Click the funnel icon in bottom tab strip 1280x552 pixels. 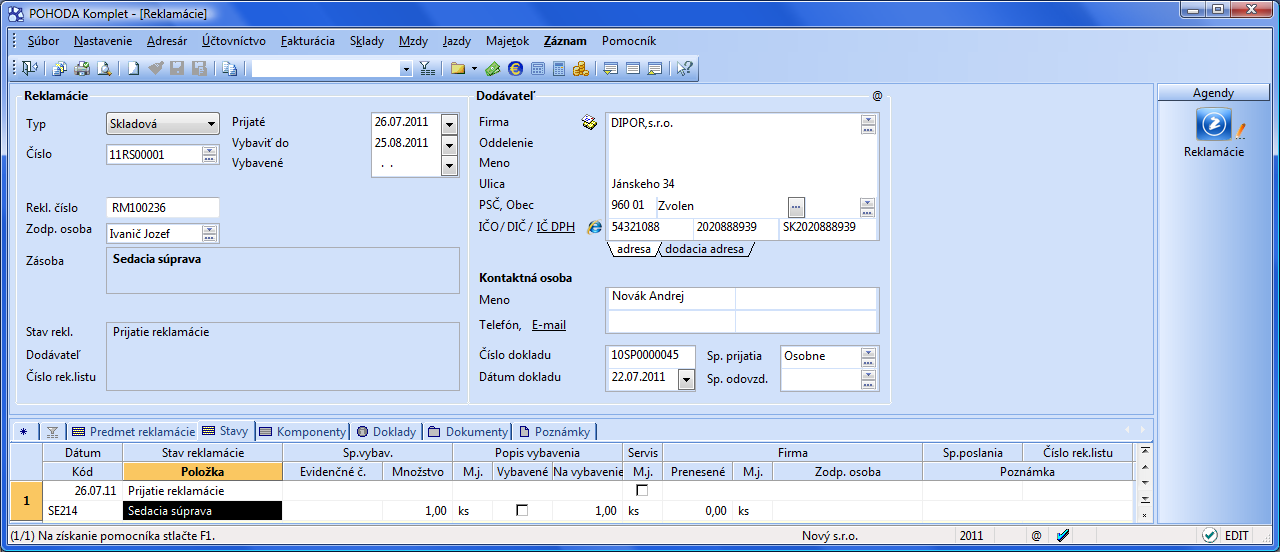53,431
